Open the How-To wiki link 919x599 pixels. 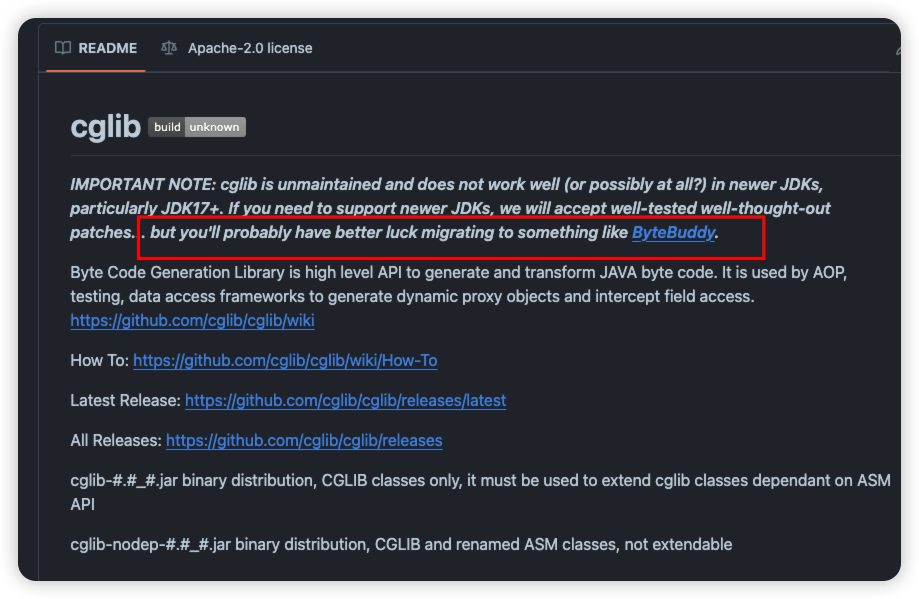(x=285, y=360)
